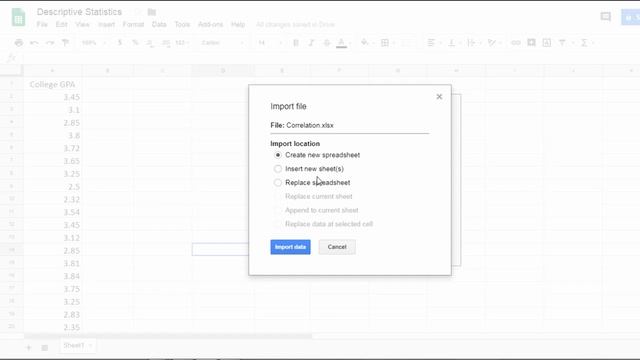This screenshot has height=360, width=640.
Task: Click the Insert link chain icon
Action: (x=516, y=42)
